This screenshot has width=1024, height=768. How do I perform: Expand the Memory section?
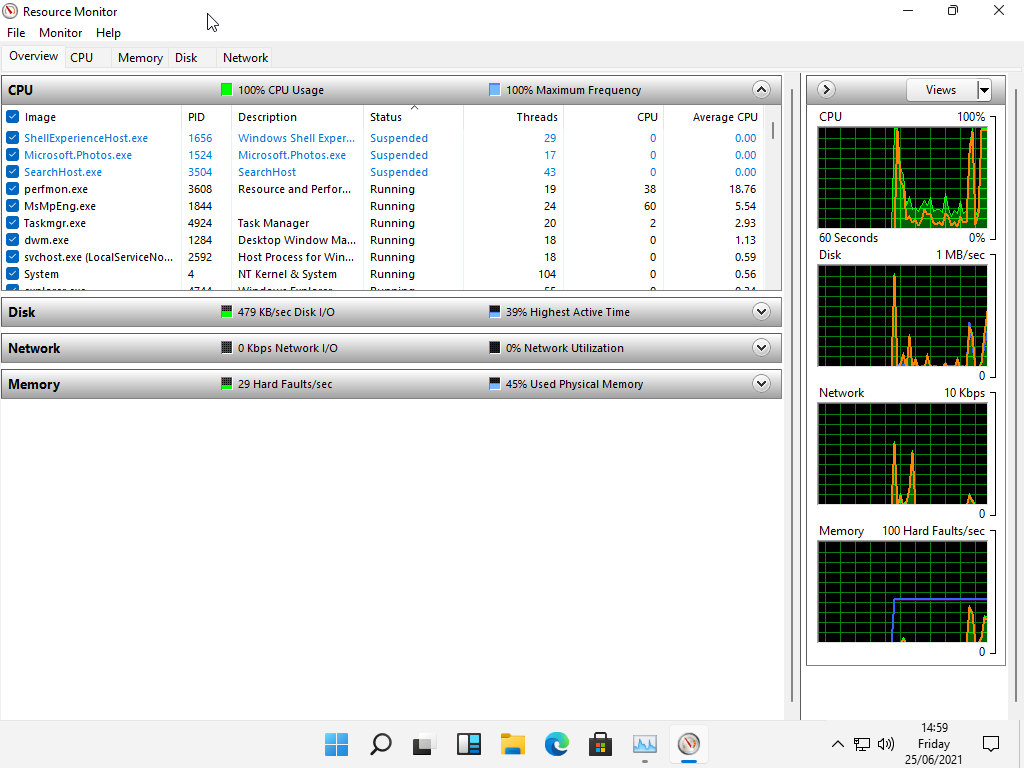point(761,384)
